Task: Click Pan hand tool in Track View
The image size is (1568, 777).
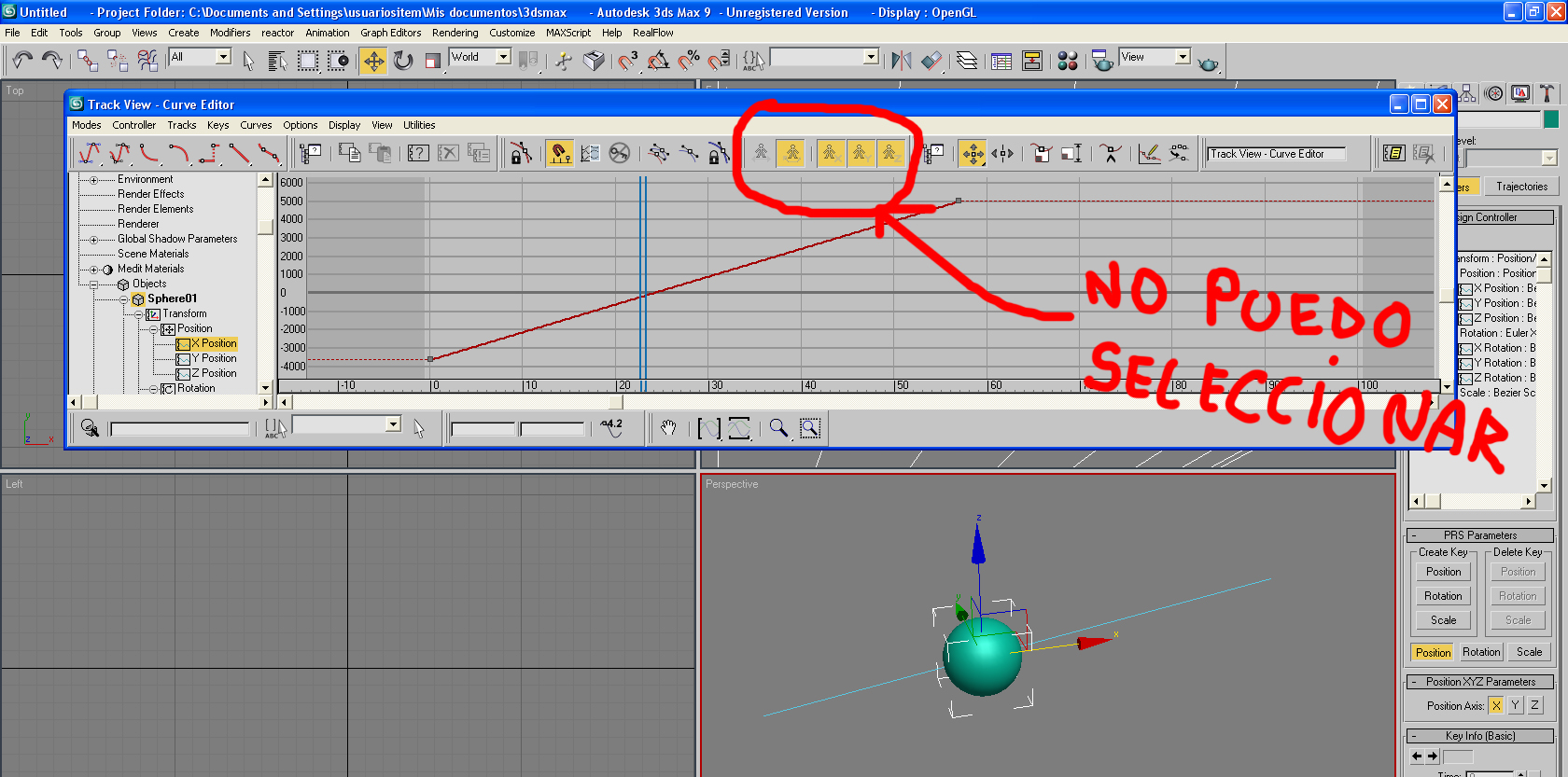Action: click(x=668, y=428)
